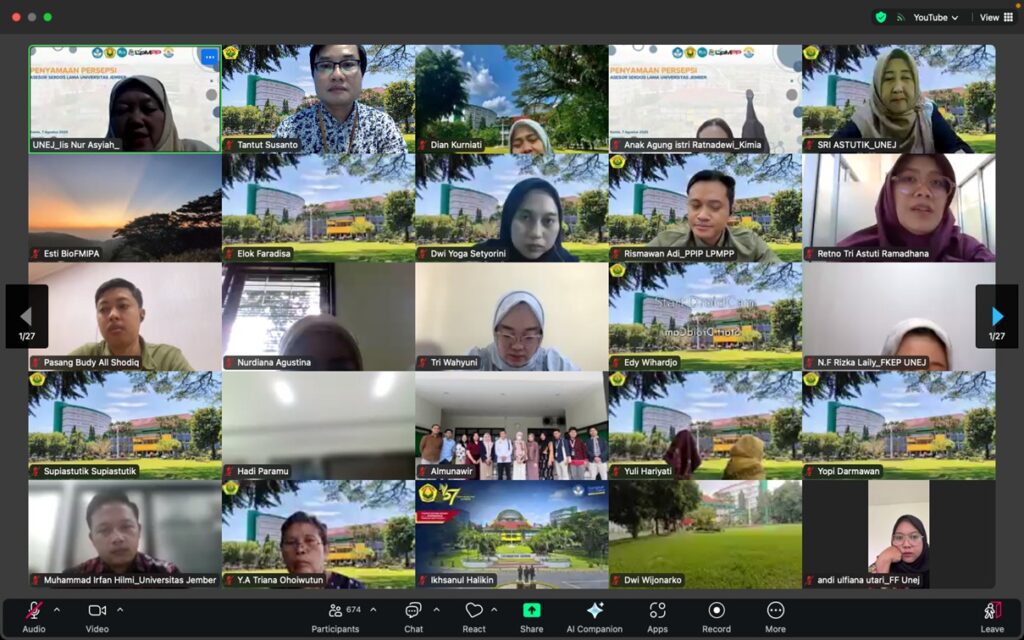Open the View layout menu
The width and height of the screenshot is (1024, 640).
coord(996,17)
